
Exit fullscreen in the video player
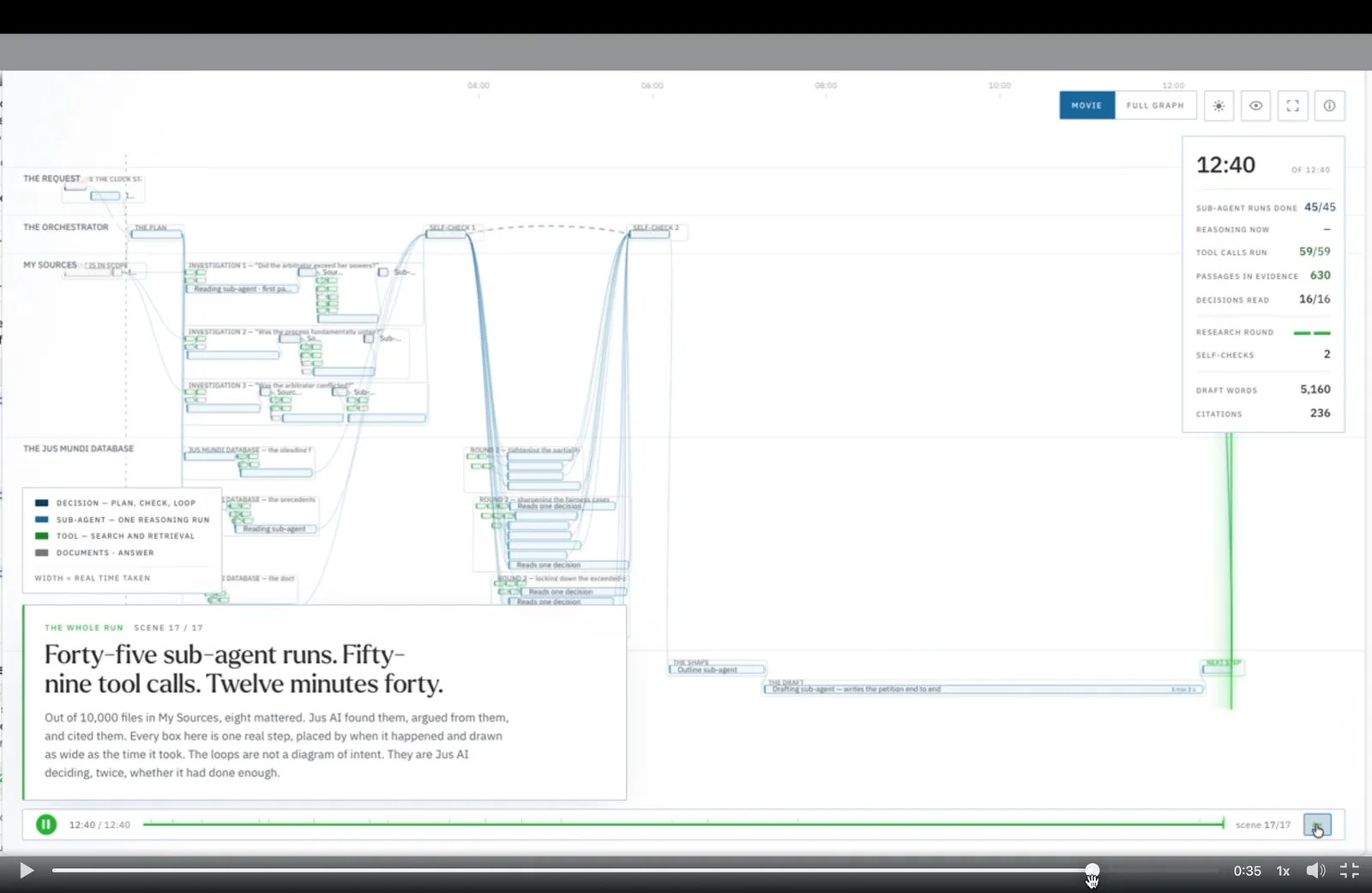(1350, 871)
